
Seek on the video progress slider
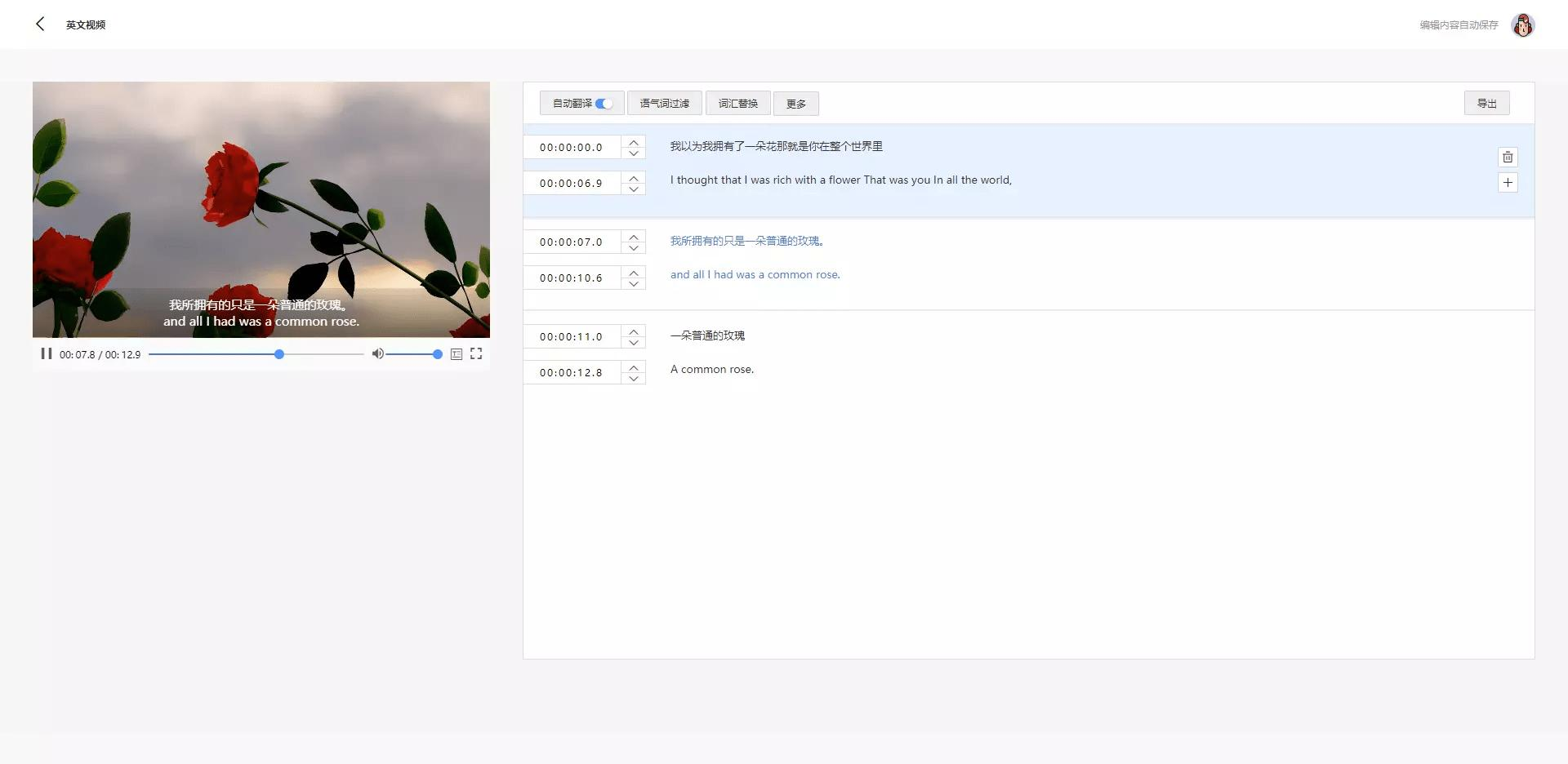[256, 354]
